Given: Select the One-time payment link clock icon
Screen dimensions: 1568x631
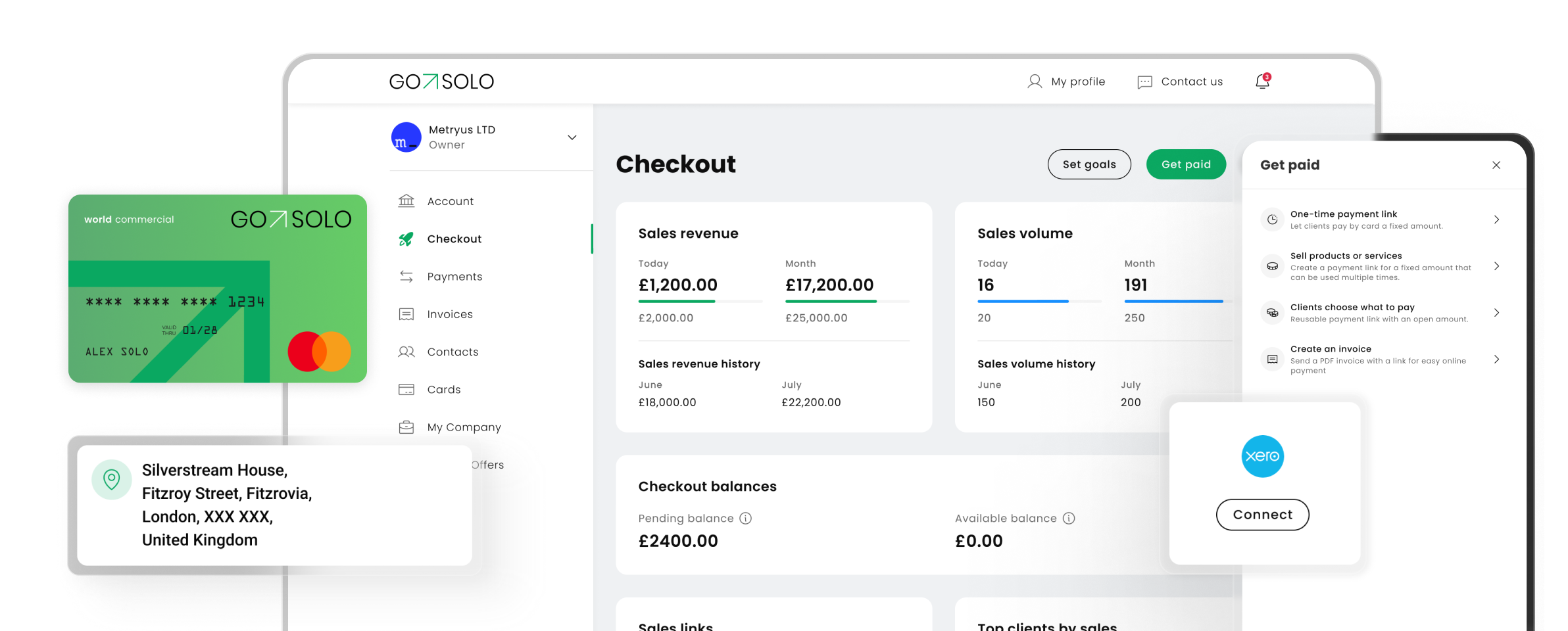Looking at the screenshot, I should click(x=1273, y=220).
